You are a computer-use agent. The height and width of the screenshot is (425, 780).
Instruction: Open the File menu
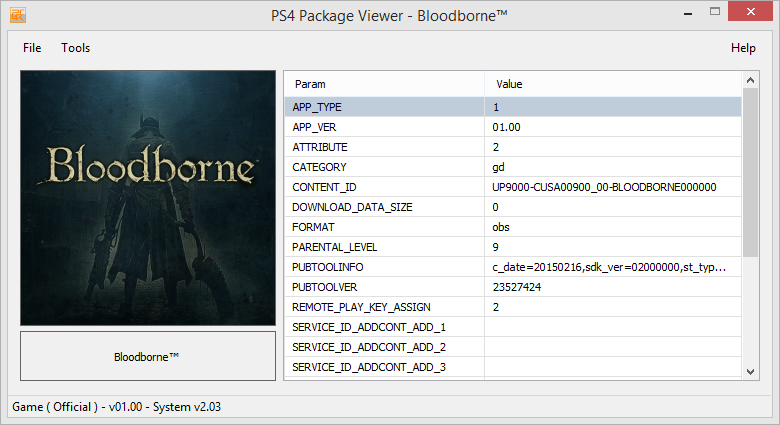pos(32,48)
